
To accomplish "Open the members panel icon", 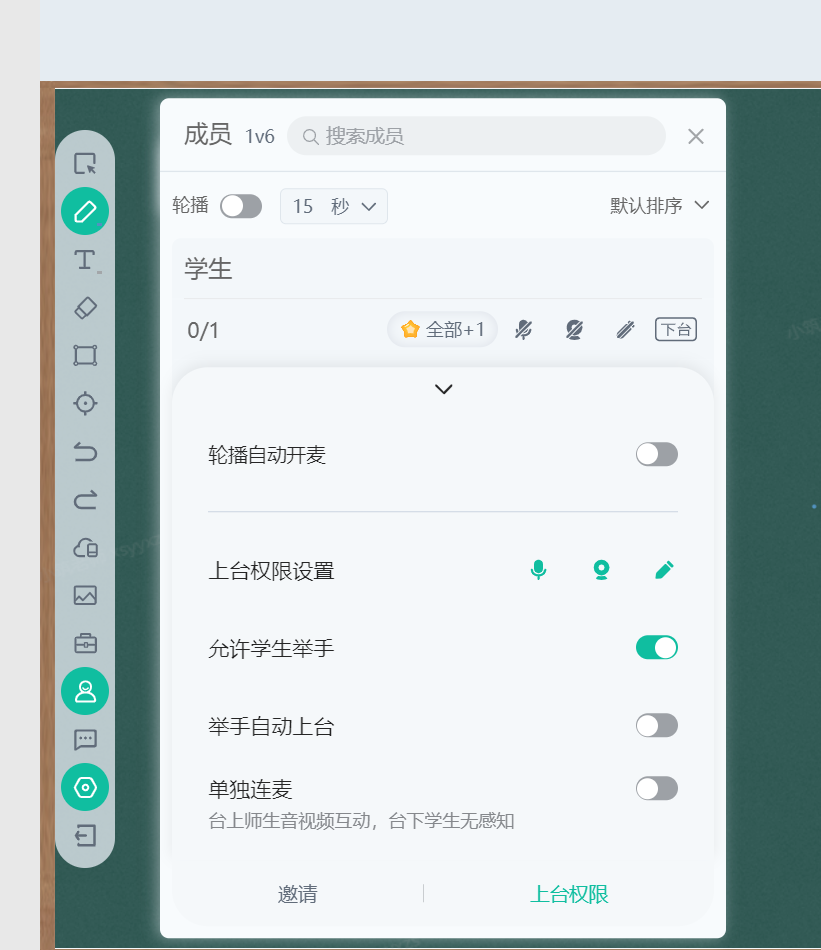I will (x=85, y=691).
